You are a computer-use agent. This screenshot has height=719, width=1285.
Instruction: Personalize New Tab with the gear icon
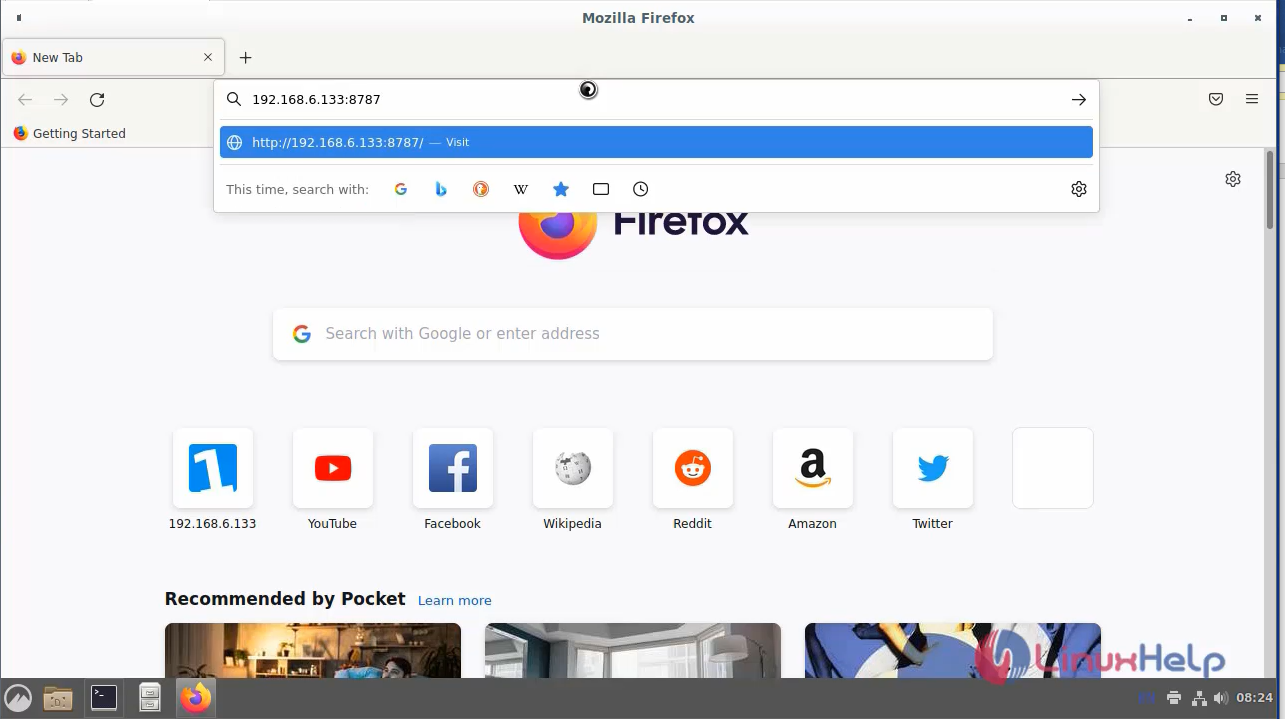pos(1233,179)
